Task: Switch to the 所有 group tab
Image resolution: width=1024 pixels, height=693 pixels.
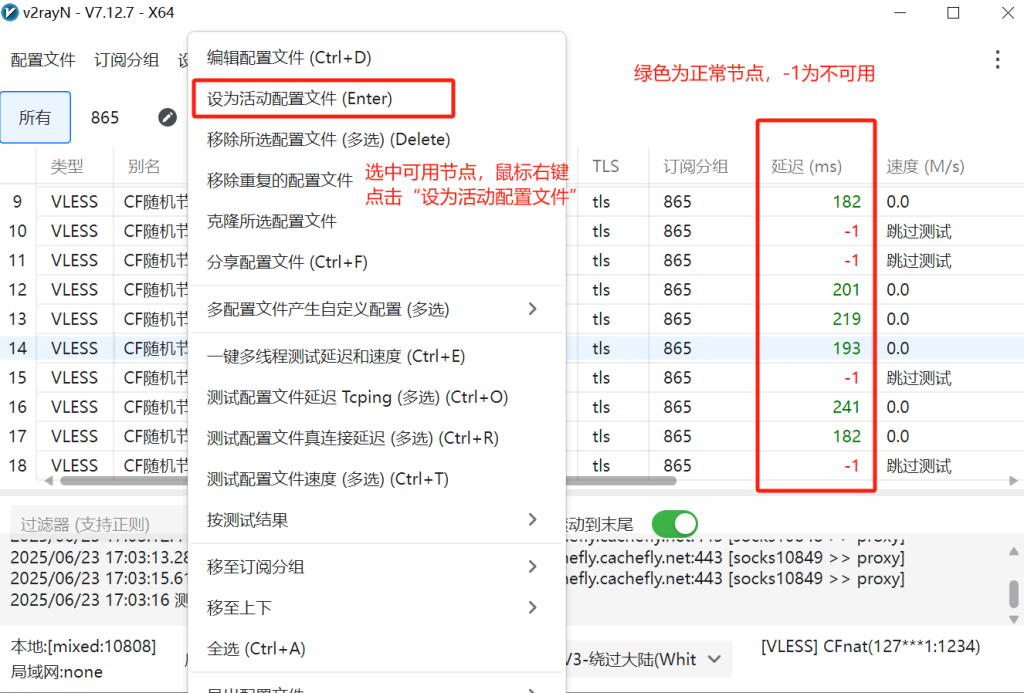Action: pos(35,117)
